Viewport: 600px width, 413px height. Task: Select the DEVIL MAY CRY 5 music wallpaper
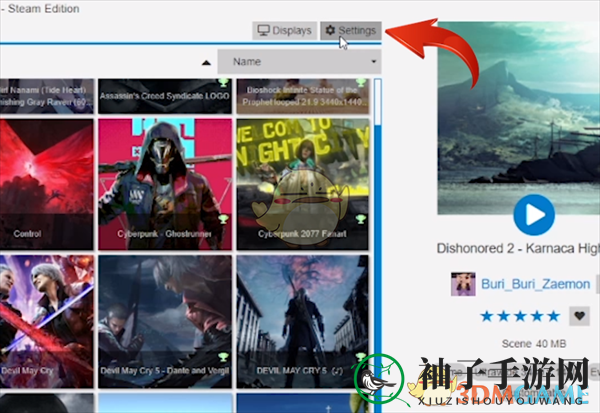coord(303,322)
